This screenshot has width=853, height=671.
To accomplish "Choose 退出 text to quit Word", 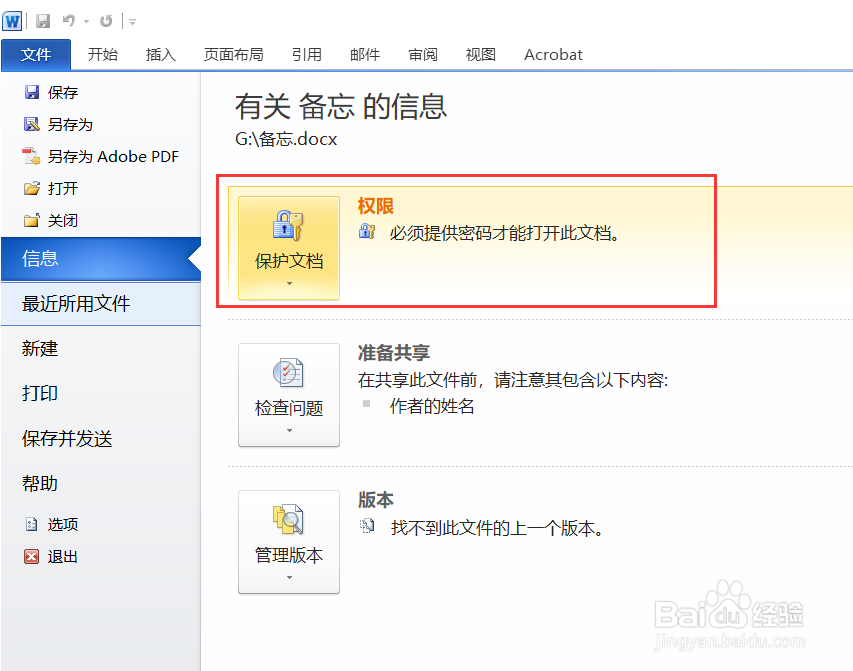I will (x=63, y=557).
